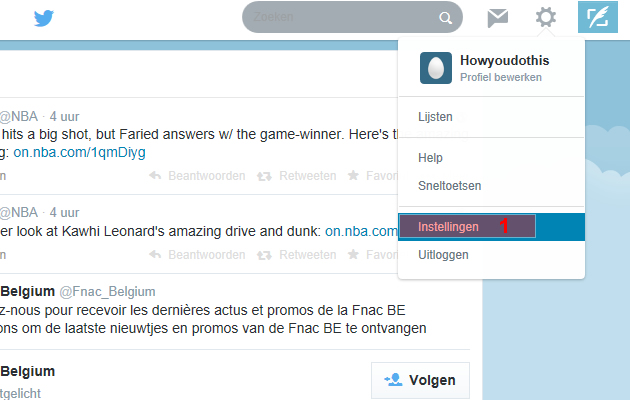630x400 pixels.
Task: Select Lijsten from the menu
Action: 435,117
